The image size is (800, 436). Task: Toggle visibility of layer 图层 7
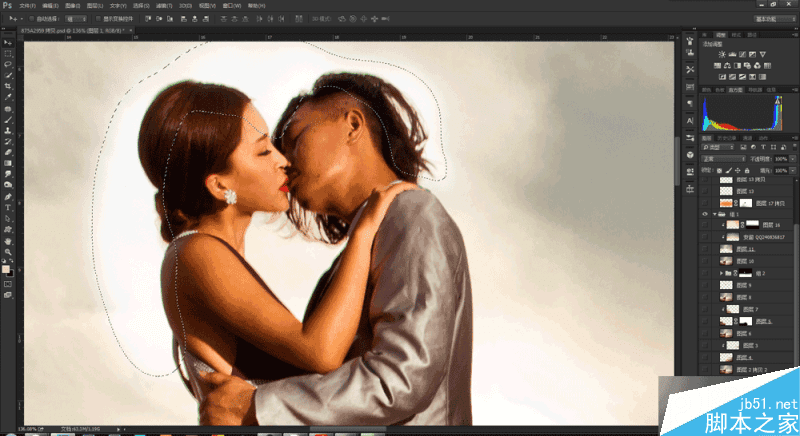point(705,309)
